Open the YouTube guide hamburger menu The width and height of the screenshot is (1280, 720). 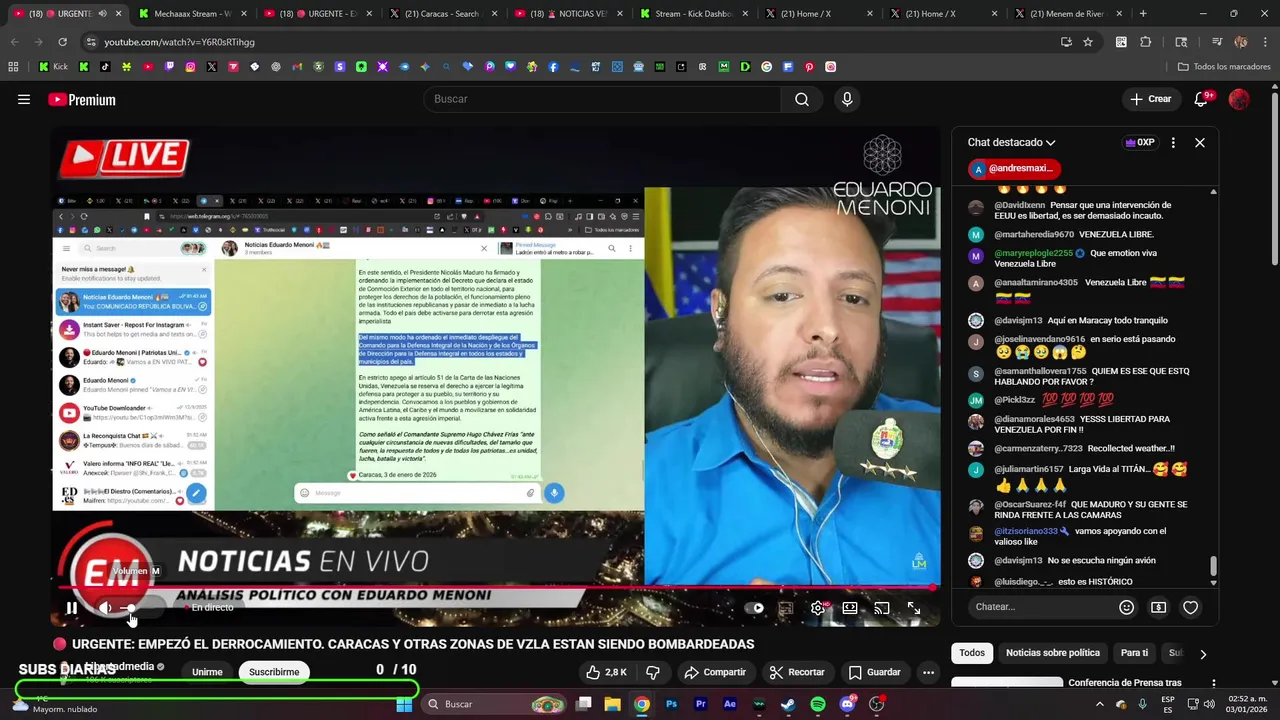pos(24,99)
